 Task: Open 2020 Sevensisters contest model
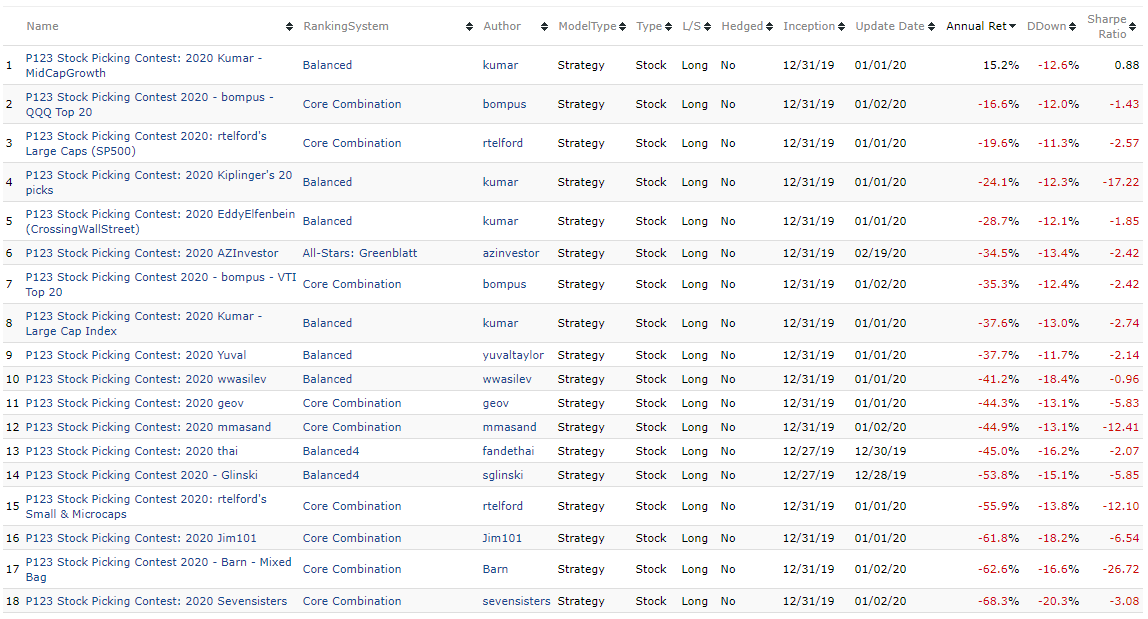[156, 601]
